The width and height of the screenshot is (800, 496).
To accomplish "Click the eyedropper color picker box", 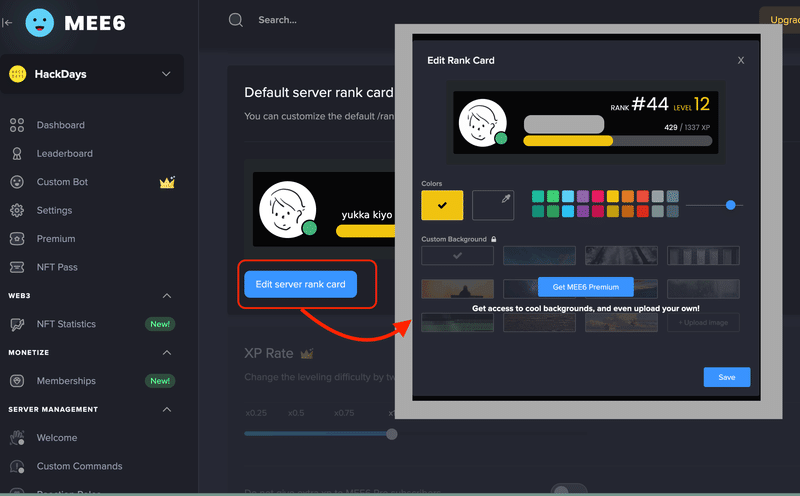I will click(493, 205).
